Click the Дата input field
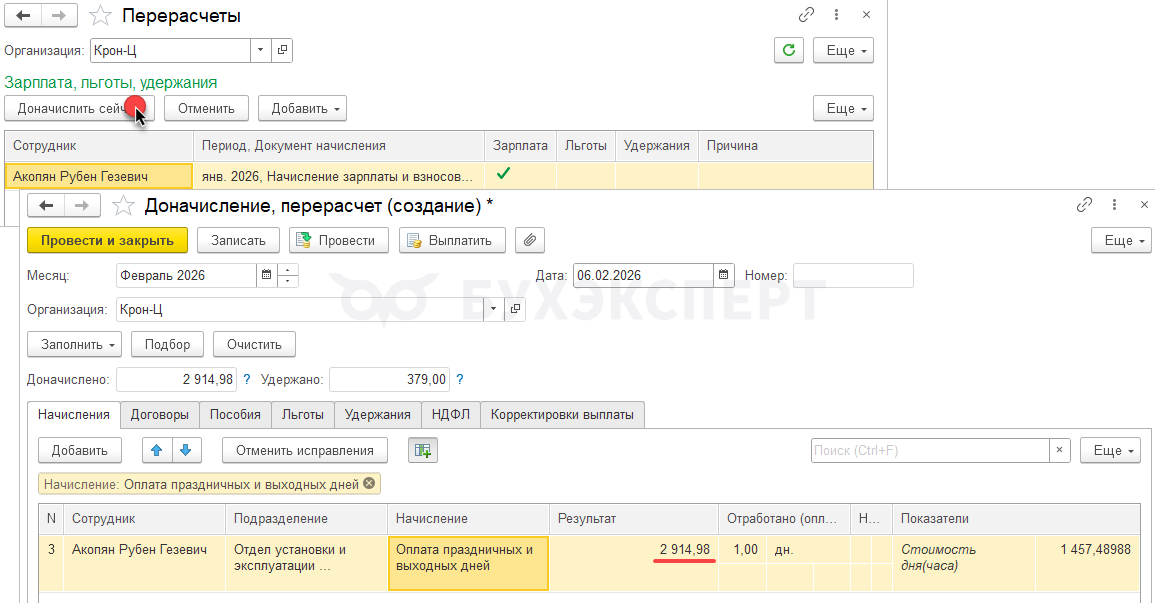Viewport: 1155px width, 603px height. point(643,275)
